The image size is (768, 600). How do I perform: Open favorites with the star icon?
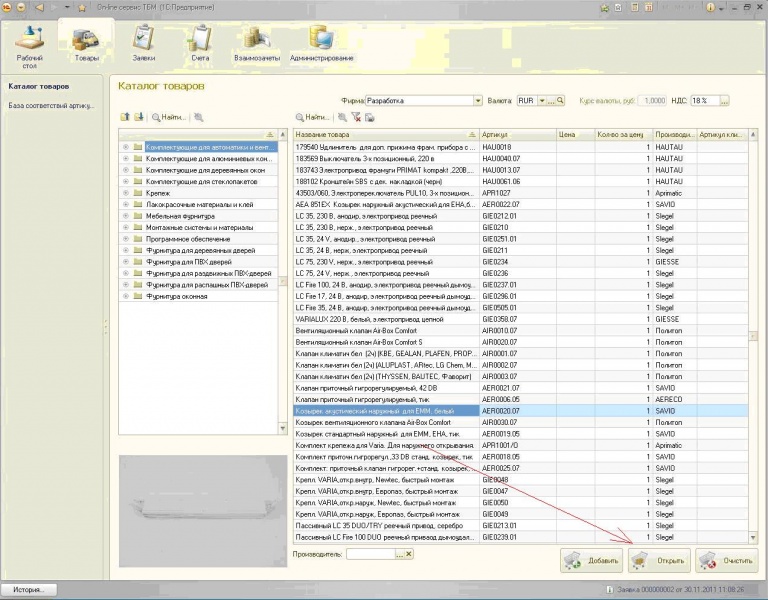(82, 7)
